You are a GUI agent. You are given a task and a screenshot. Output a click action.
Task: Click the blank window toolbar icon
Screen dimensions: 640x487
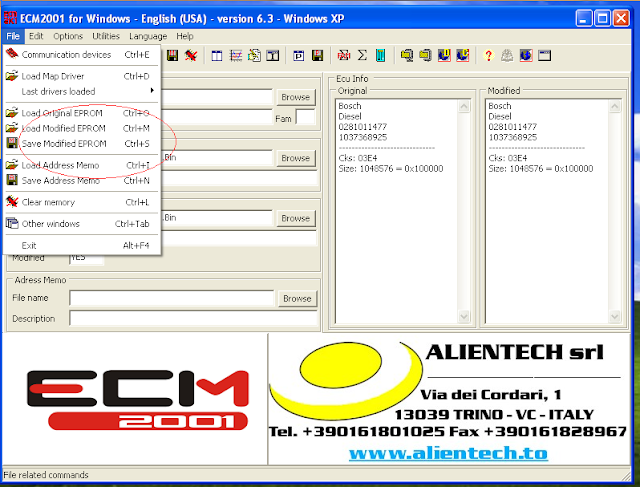544,55
